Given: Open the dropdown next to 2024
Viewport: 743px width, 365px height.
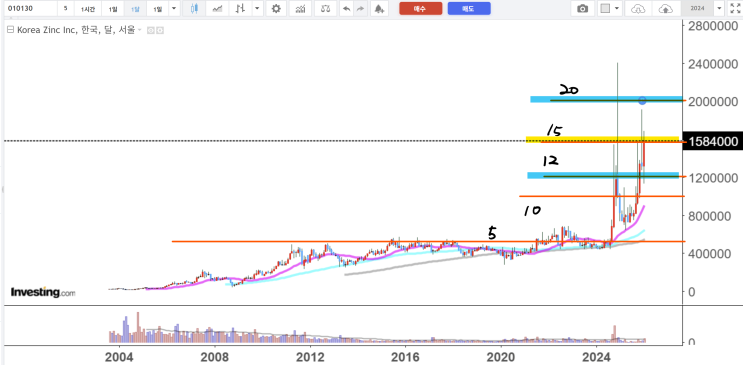Looking at the screenshot, I should pyautogui.click(x=720, y=9).
